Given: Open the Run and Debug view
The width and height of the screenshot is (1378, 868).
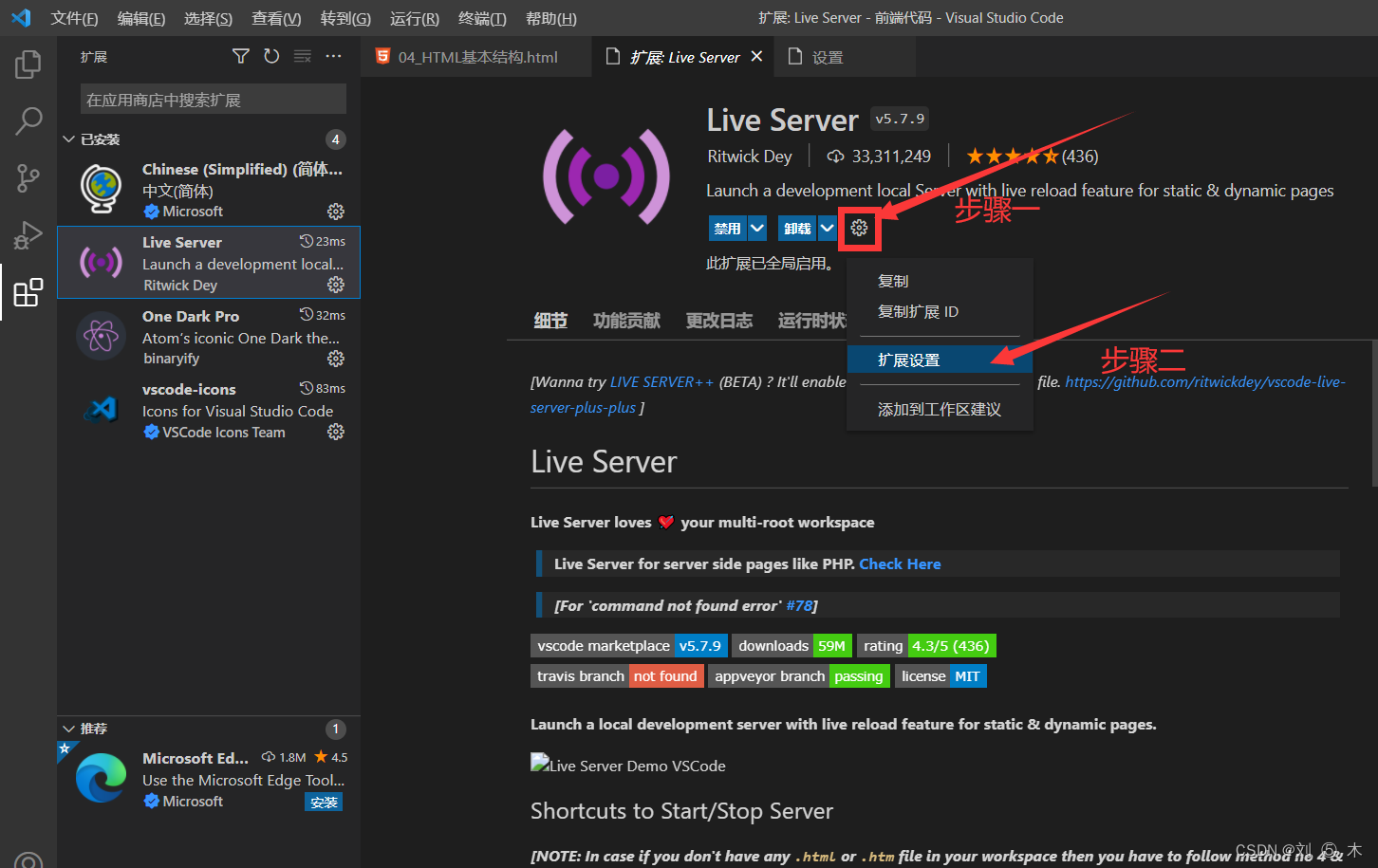Looking at the screenshot, I should pos(28,234).
